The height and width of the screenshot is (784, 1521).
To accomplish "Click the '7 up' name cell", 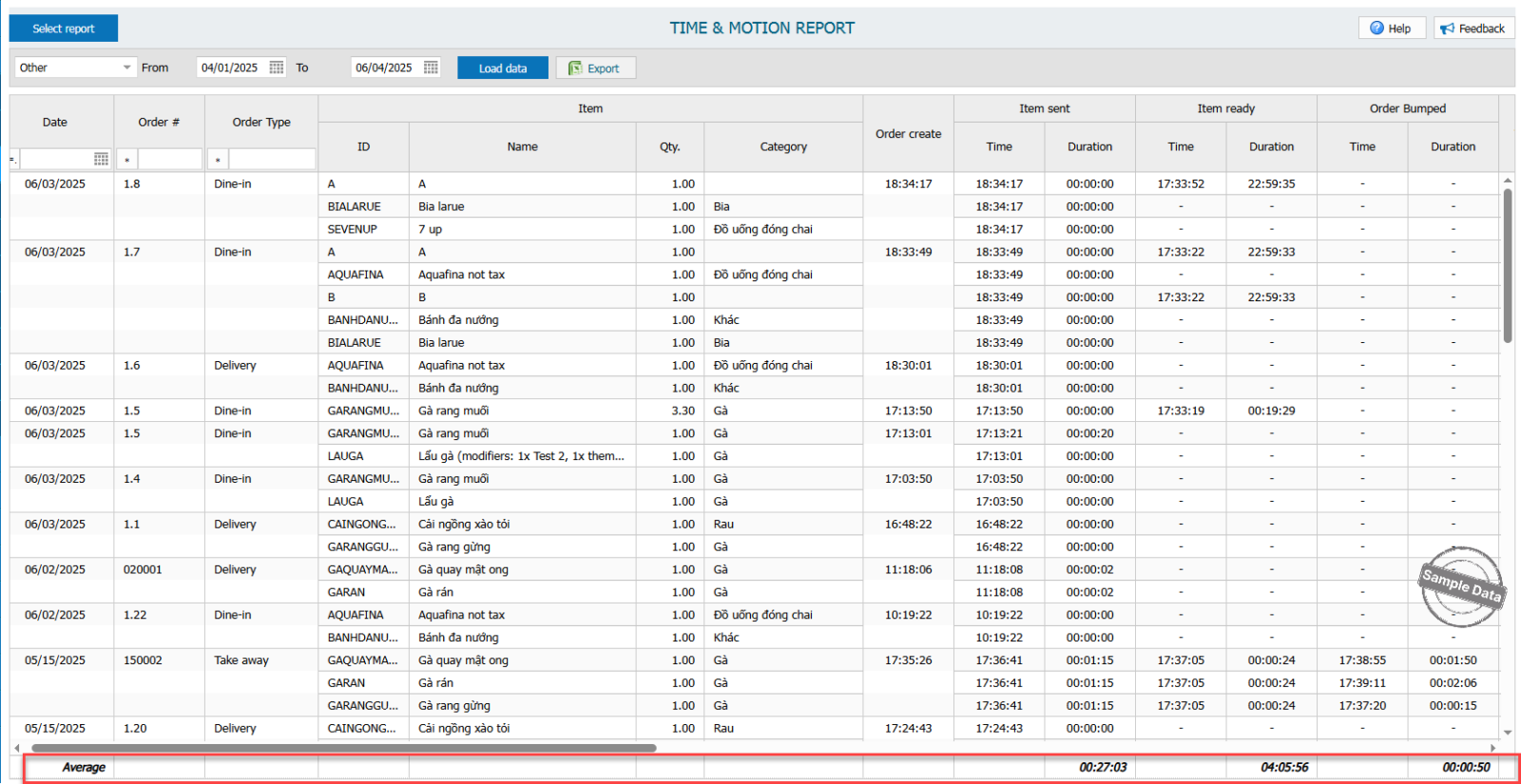I will [x=523, y=229].
